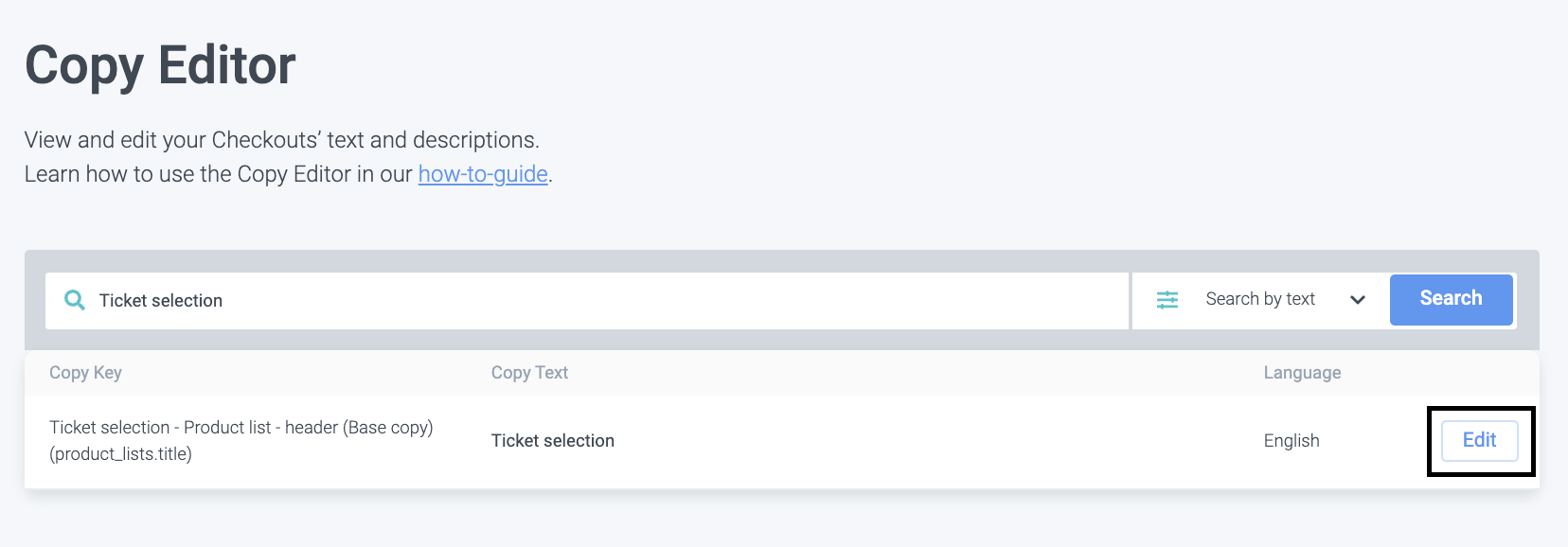Open the "Search by text" dropdown
The image size is (1568, 547).
point(1260,299)
